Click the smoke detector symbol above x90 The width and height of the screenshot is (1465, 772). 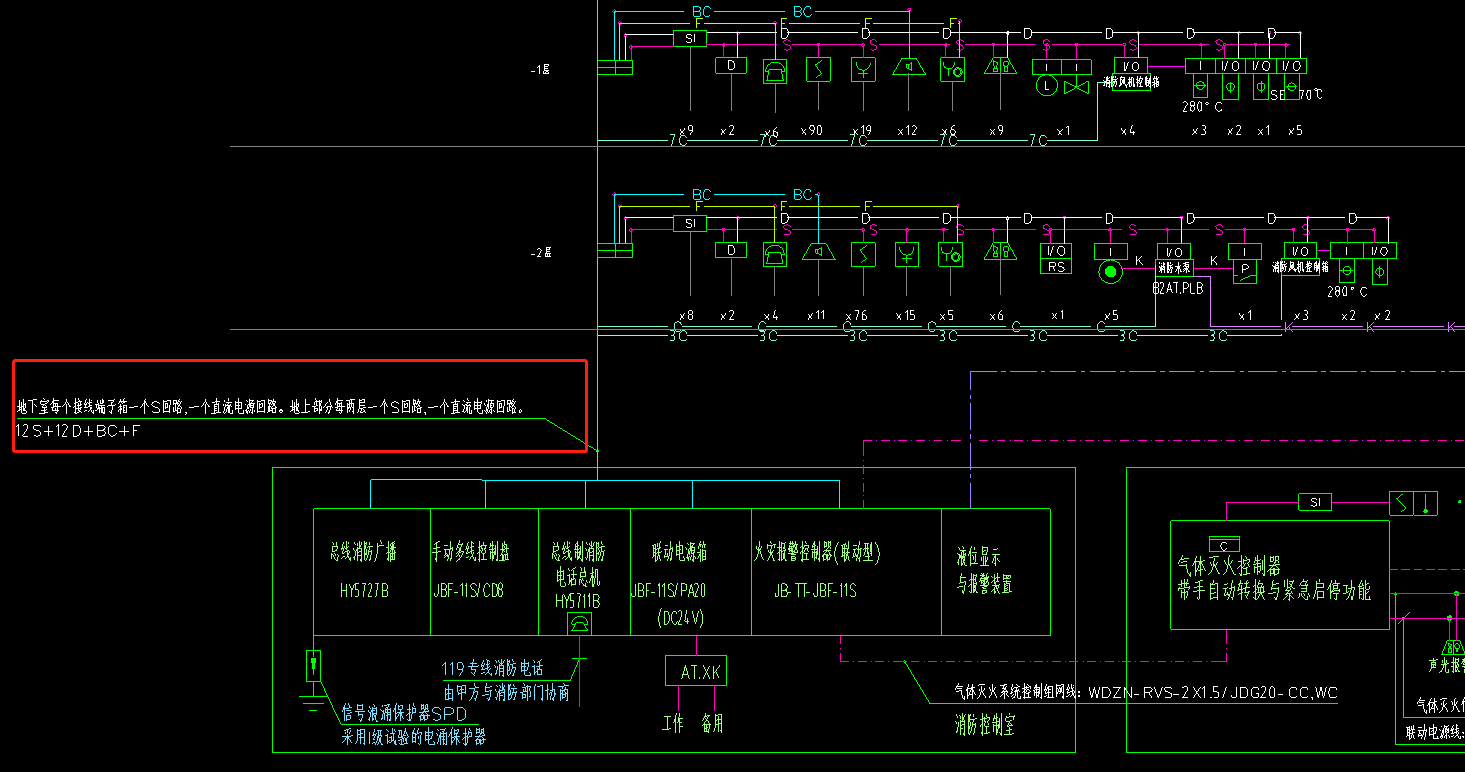click(818, 70)
